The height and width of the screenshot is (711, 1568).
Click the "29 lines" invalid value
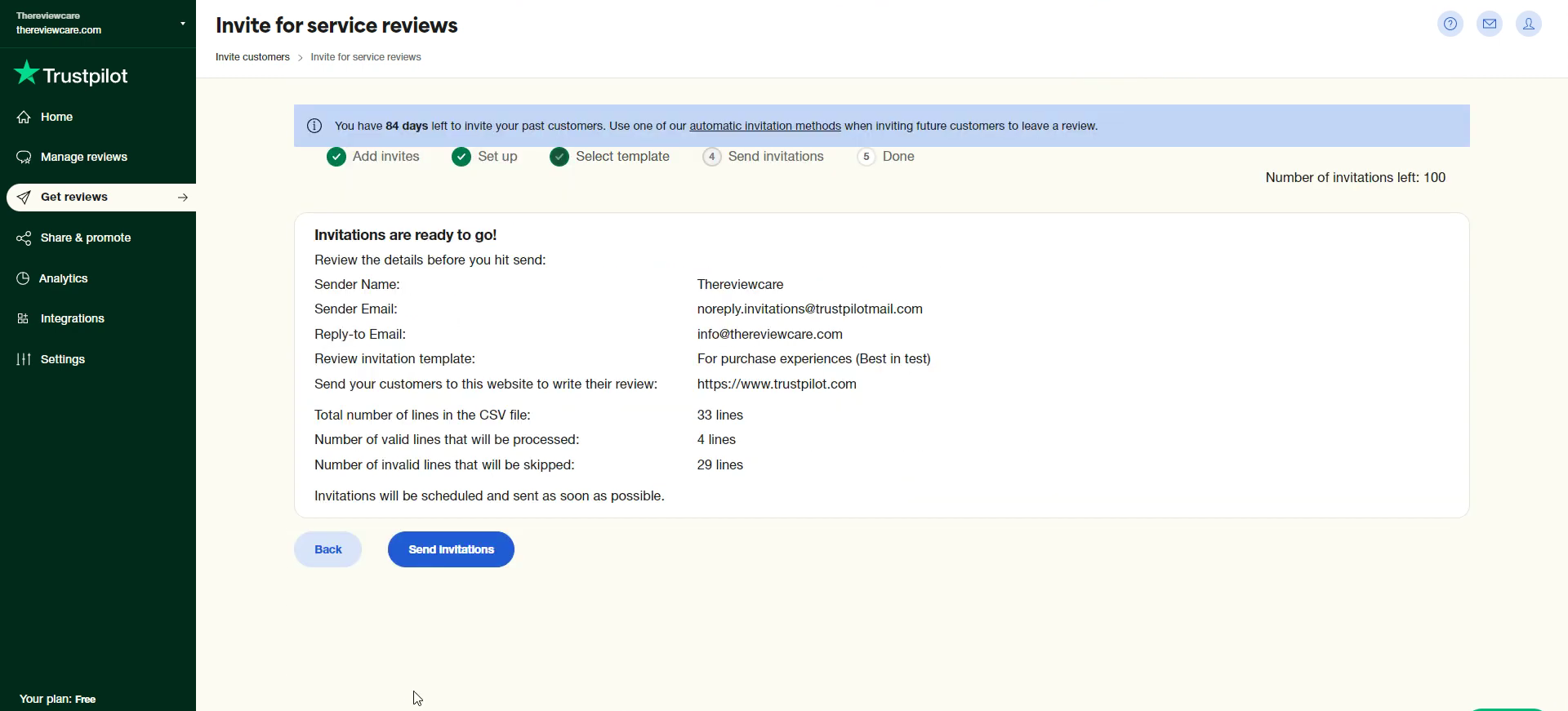[720, 465]
